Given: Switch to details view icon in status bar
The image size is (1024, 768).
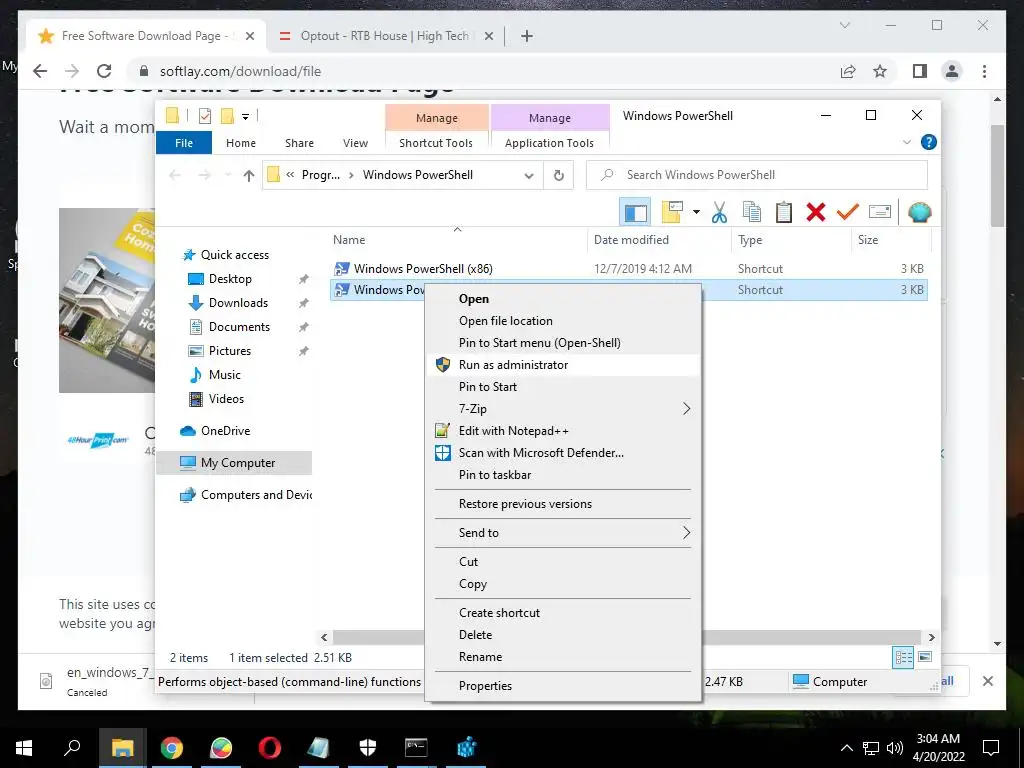Looking at the screenshot, I should (x=903, y=657).
